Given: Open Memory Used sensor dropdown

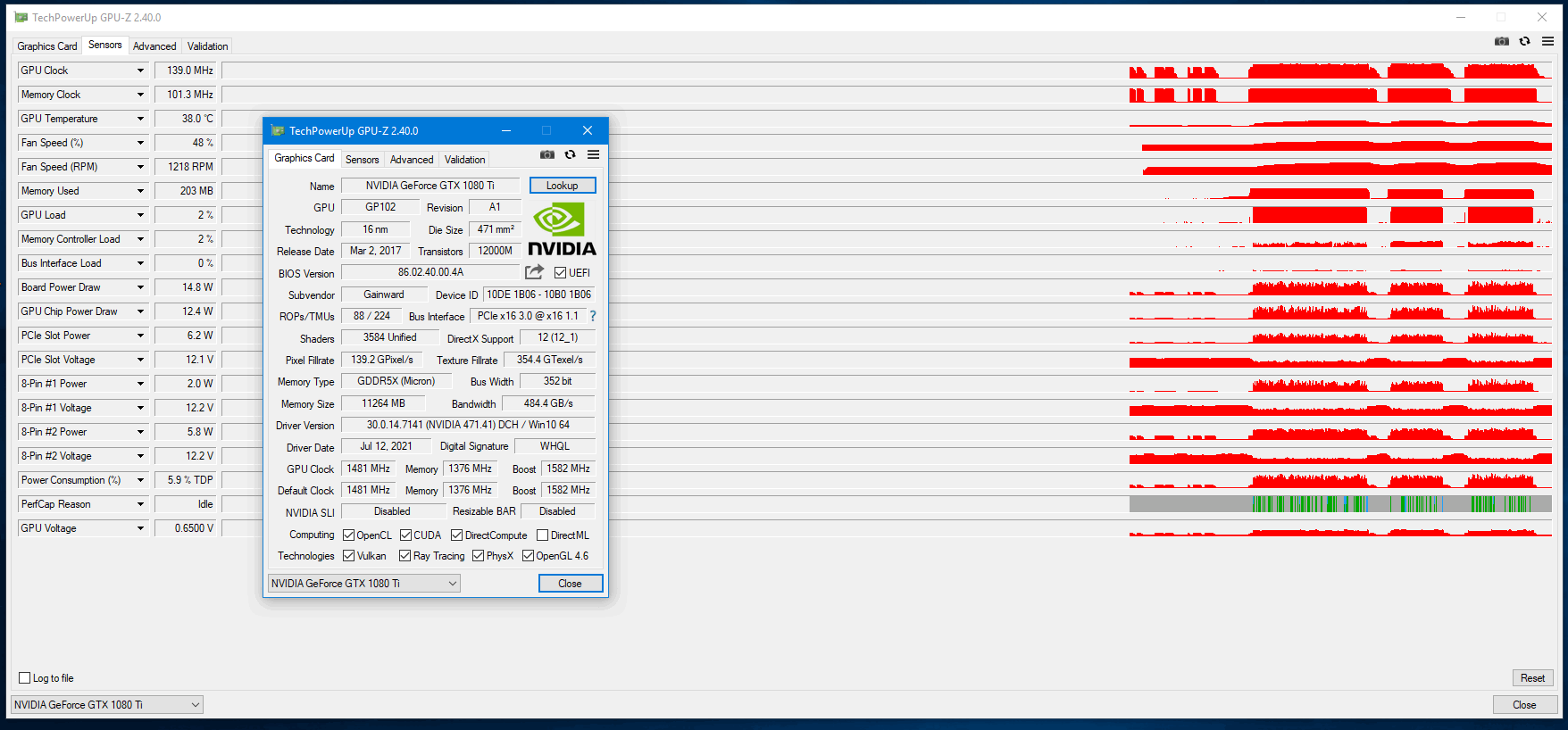Looking at the screenshot, I should (140, 191).
